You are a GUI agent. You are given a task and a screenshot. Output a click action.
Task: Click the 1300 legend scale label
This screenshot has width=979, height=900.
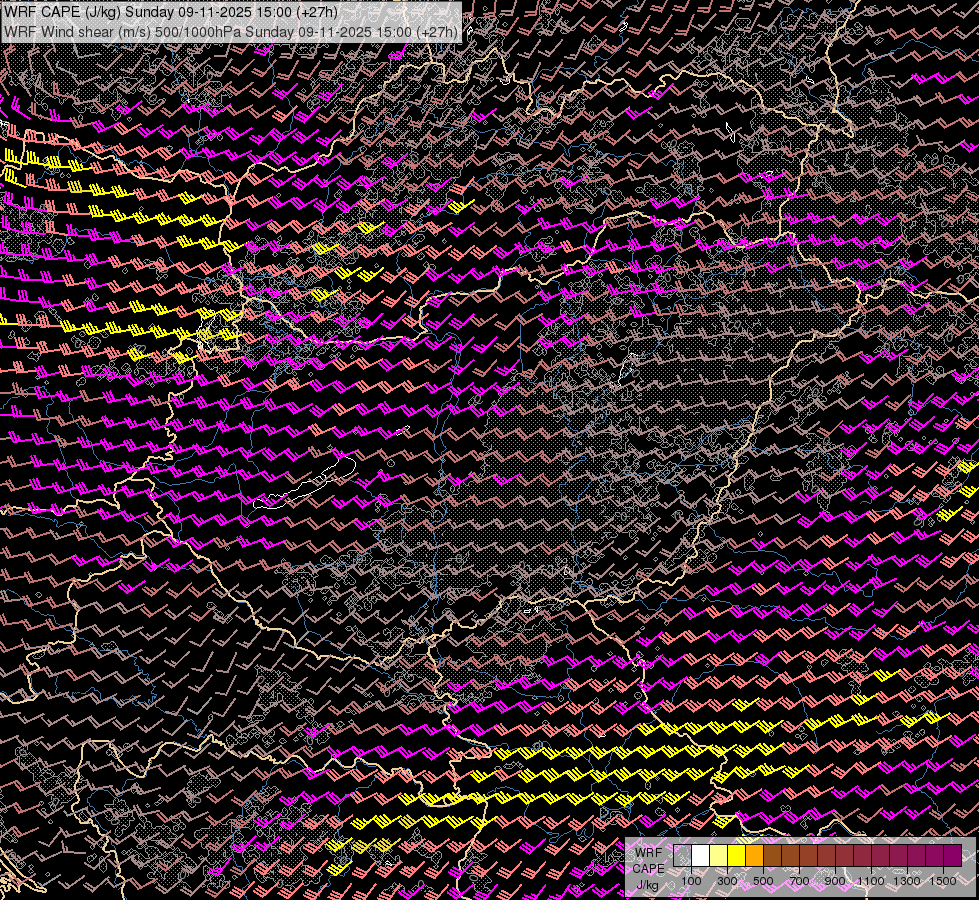tap(907, 881)
